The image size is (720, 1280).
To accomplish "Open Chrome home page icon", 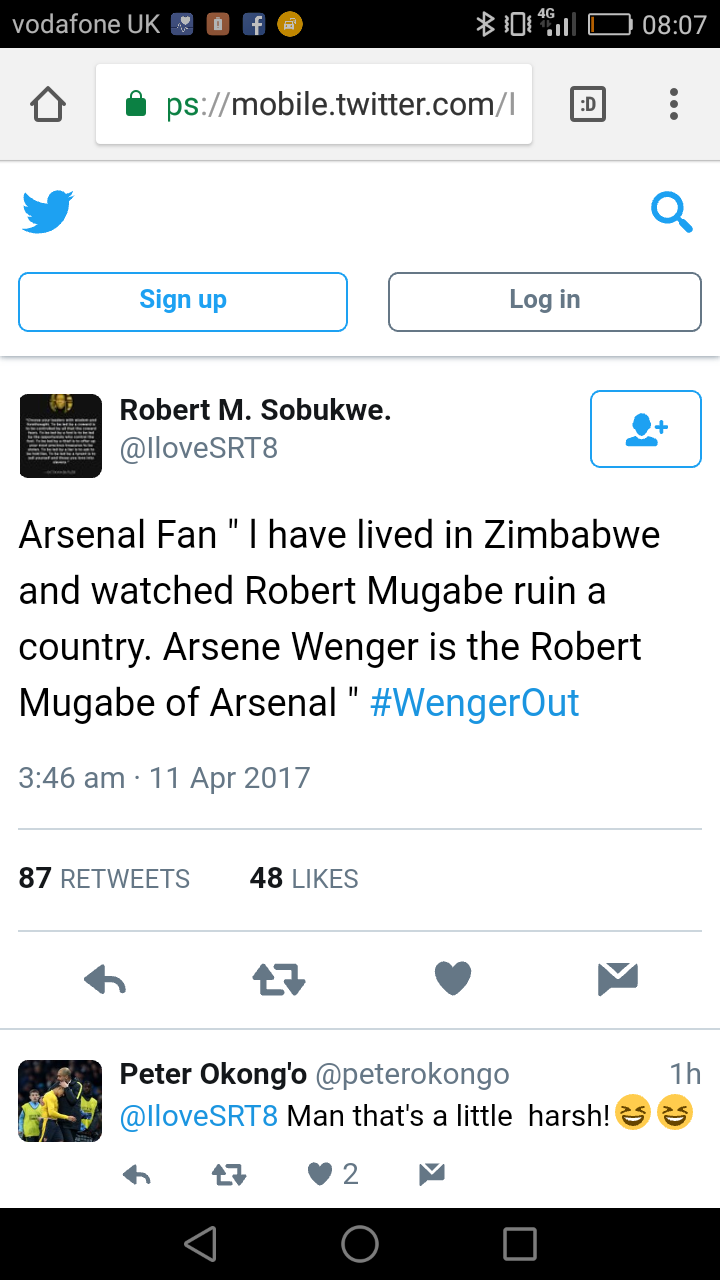I will coord(48,105).
